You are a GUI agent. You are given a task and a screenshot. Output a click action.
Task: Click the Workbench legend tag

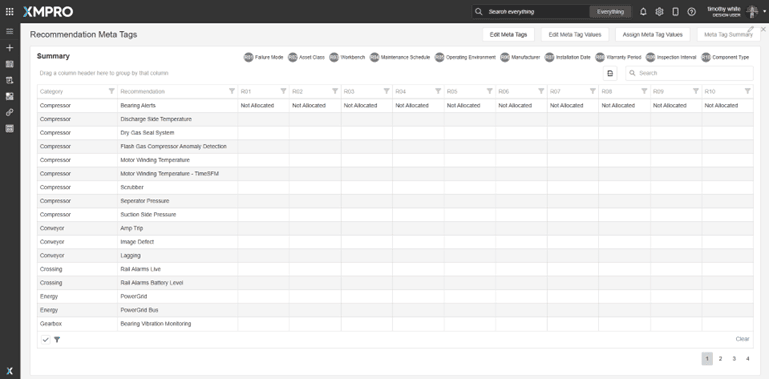coord(347,57)
